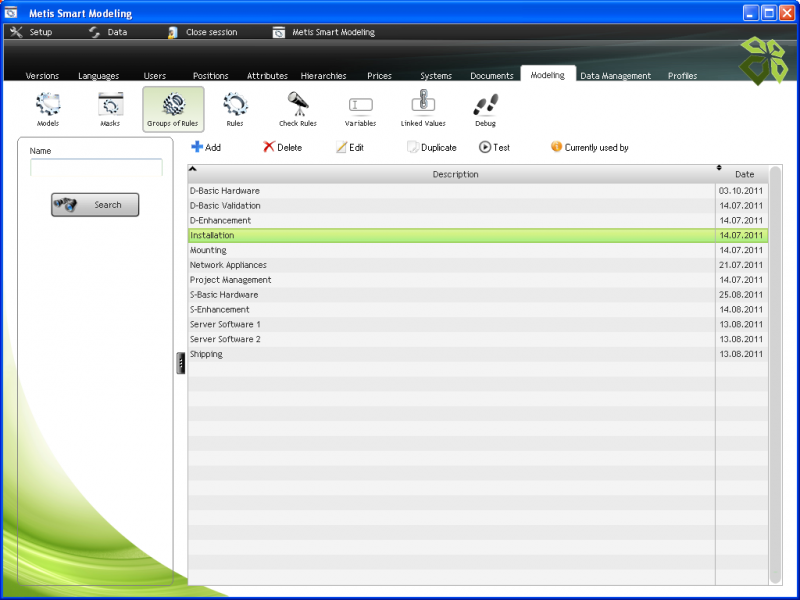
Task: Open the Rules gear icon
Action: pos(235,105)
